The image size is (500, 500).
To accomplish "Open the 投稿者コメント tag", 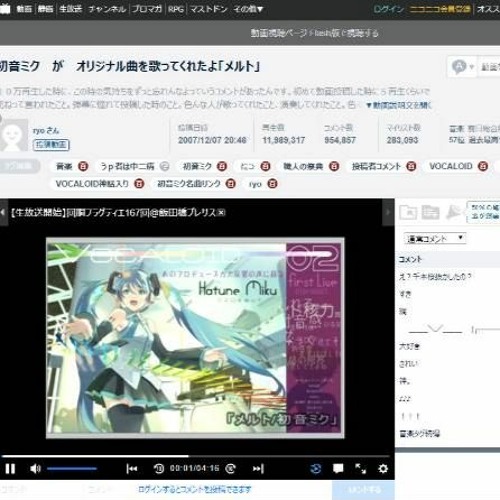I will (376, 166).
